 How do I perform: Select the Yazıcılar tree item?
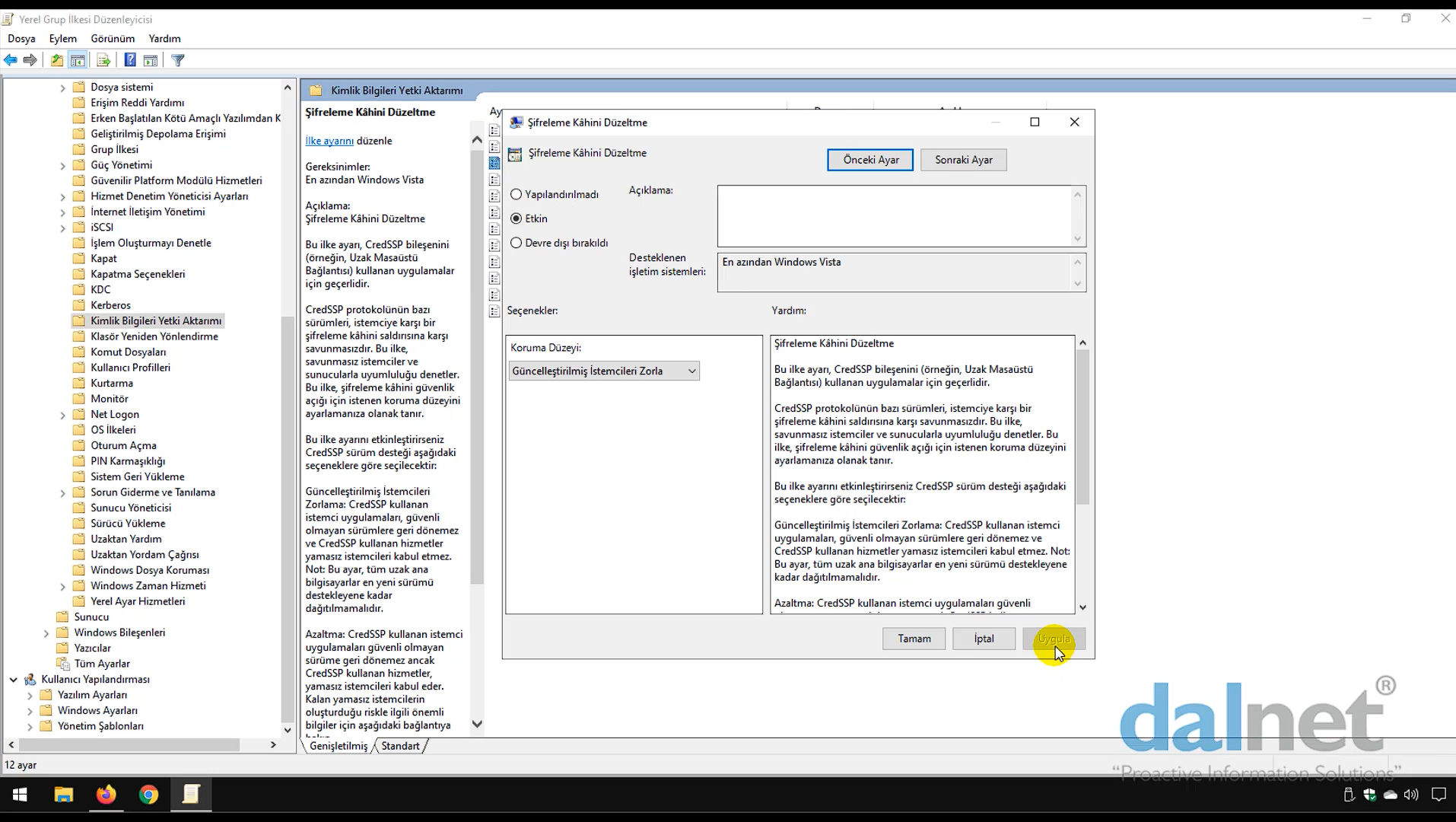[x=92, y=648]
